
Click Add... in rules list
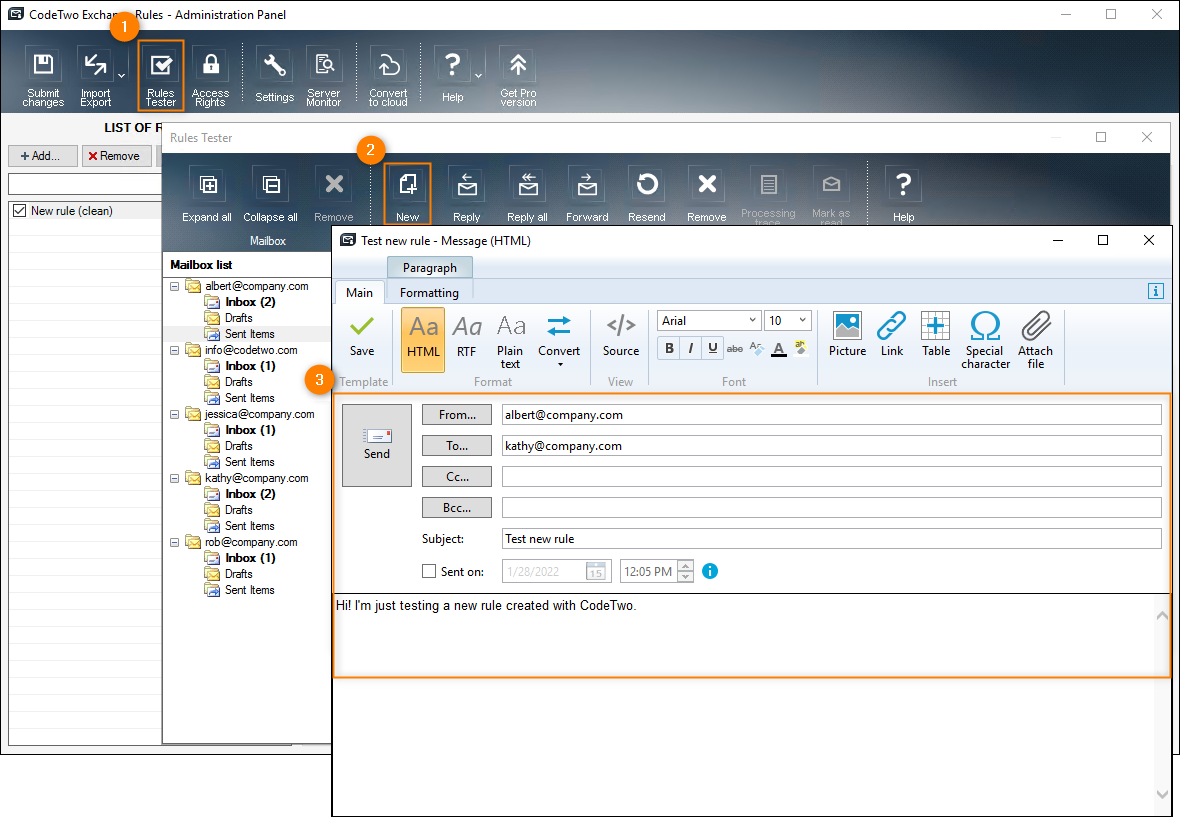point(43,156)
